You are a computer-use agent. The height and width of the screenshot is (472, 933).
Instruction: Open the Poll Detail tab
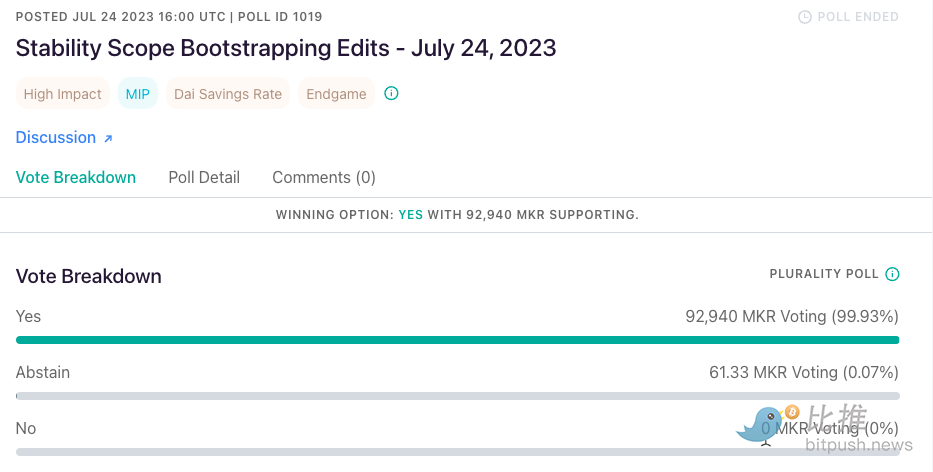tap(204, 177)
